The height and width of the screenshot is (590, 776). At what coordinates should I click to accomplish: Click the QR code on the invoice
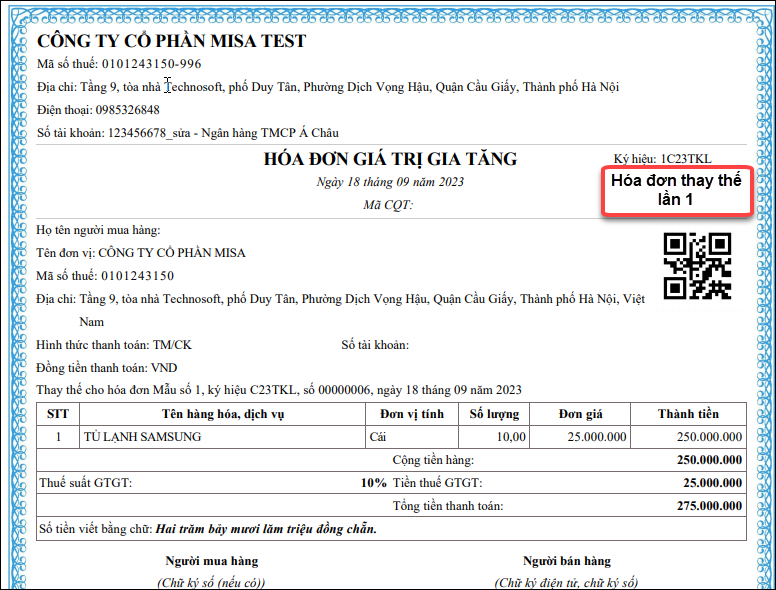tap(698, 266)
